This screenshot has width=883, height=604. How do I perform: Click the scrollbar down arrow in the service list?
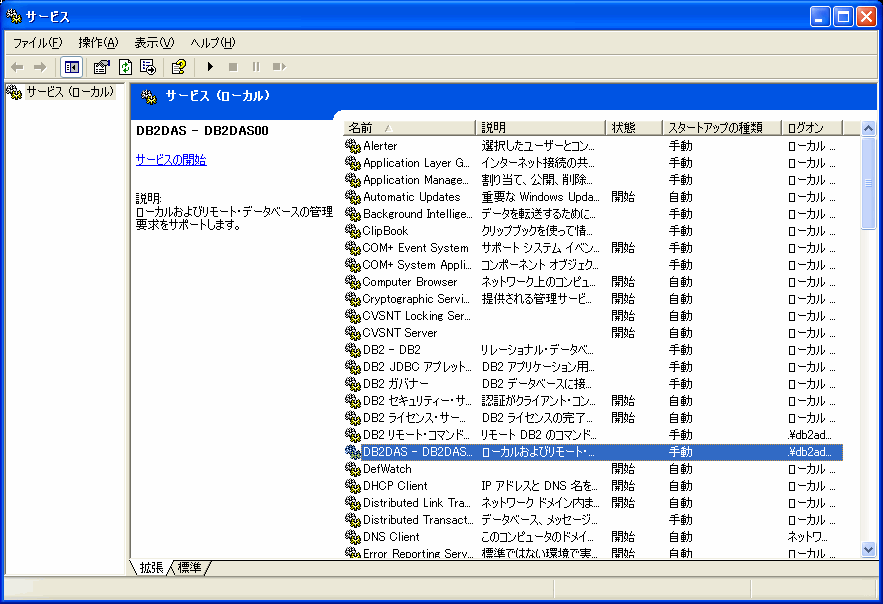coord(868,549)
